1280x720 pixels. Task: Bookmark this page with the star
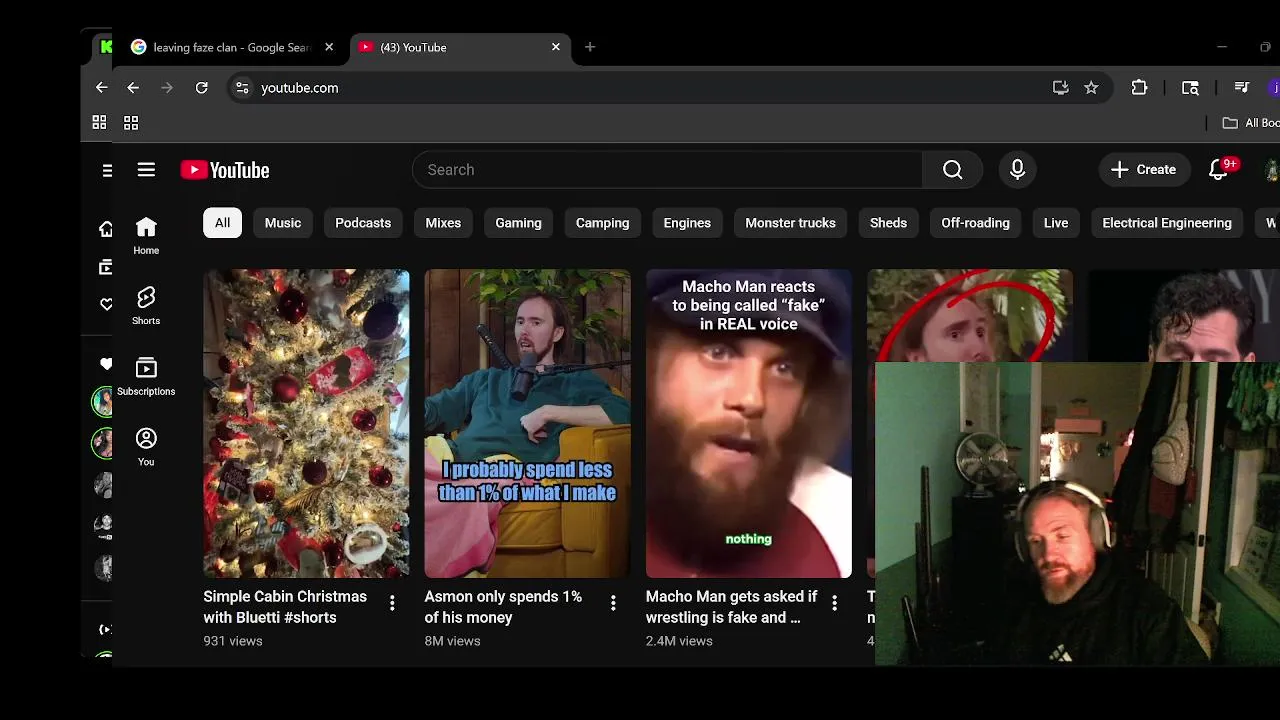pyautogui.click(x=1091, y=88)
